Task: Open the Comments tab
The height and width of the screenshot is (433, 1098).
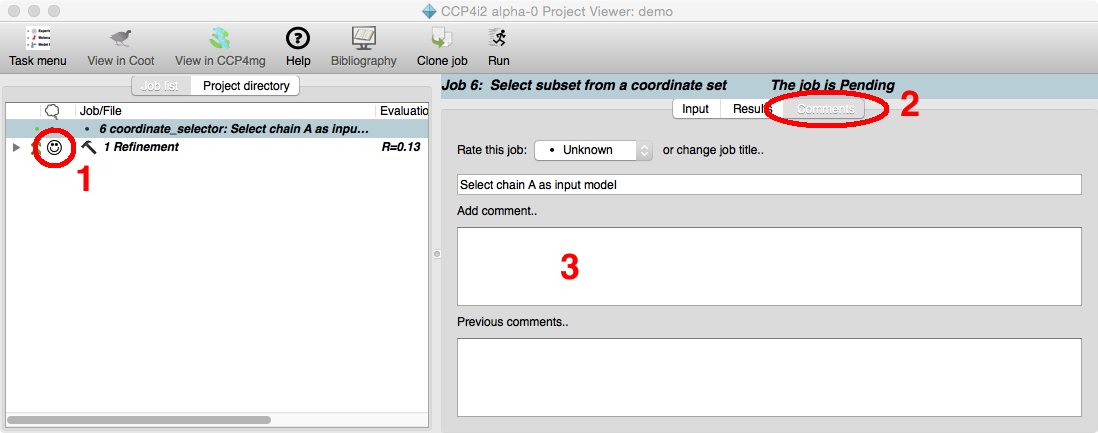Action: [x=825, y=109]
